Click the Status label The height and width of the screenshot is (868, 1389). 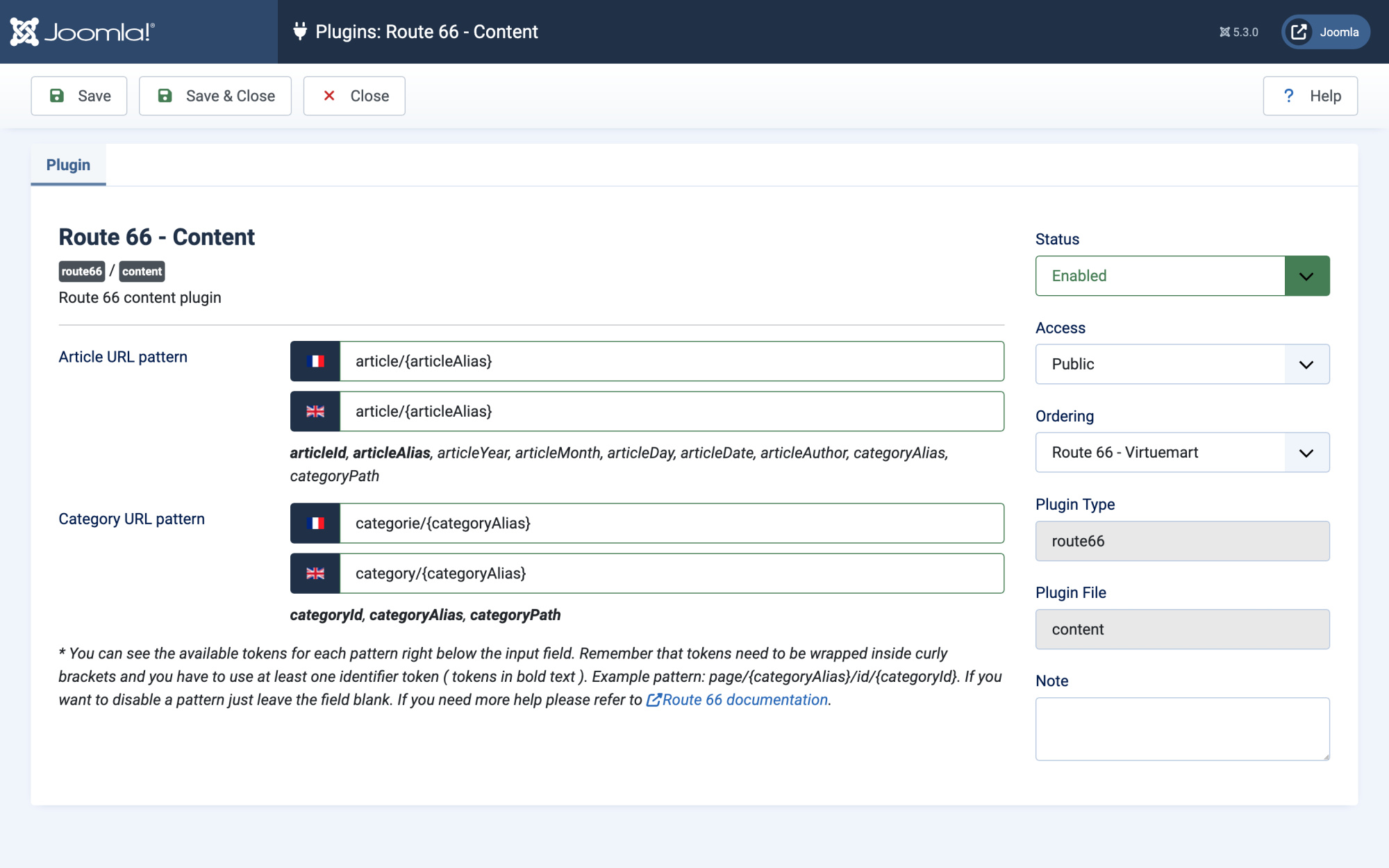pos(1057,239)
